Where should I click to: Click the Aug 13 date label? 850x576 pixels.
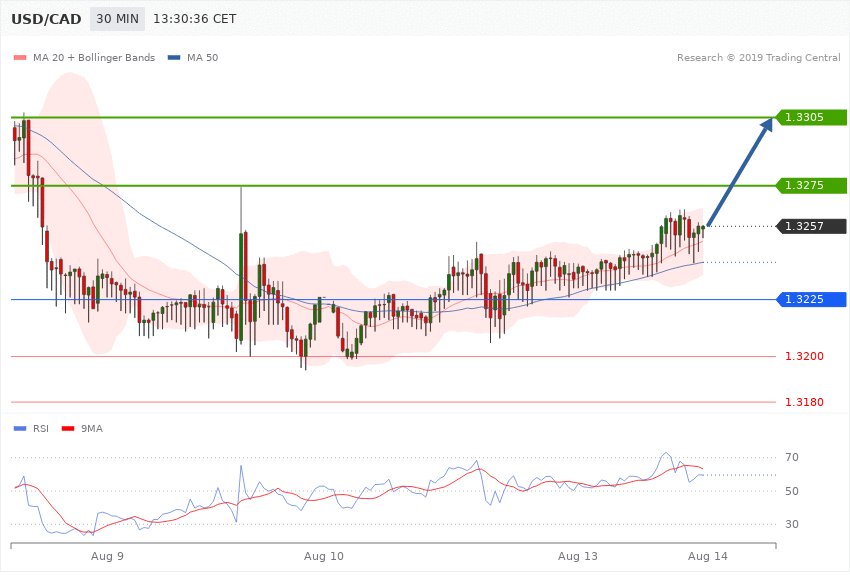pos(578,556)
